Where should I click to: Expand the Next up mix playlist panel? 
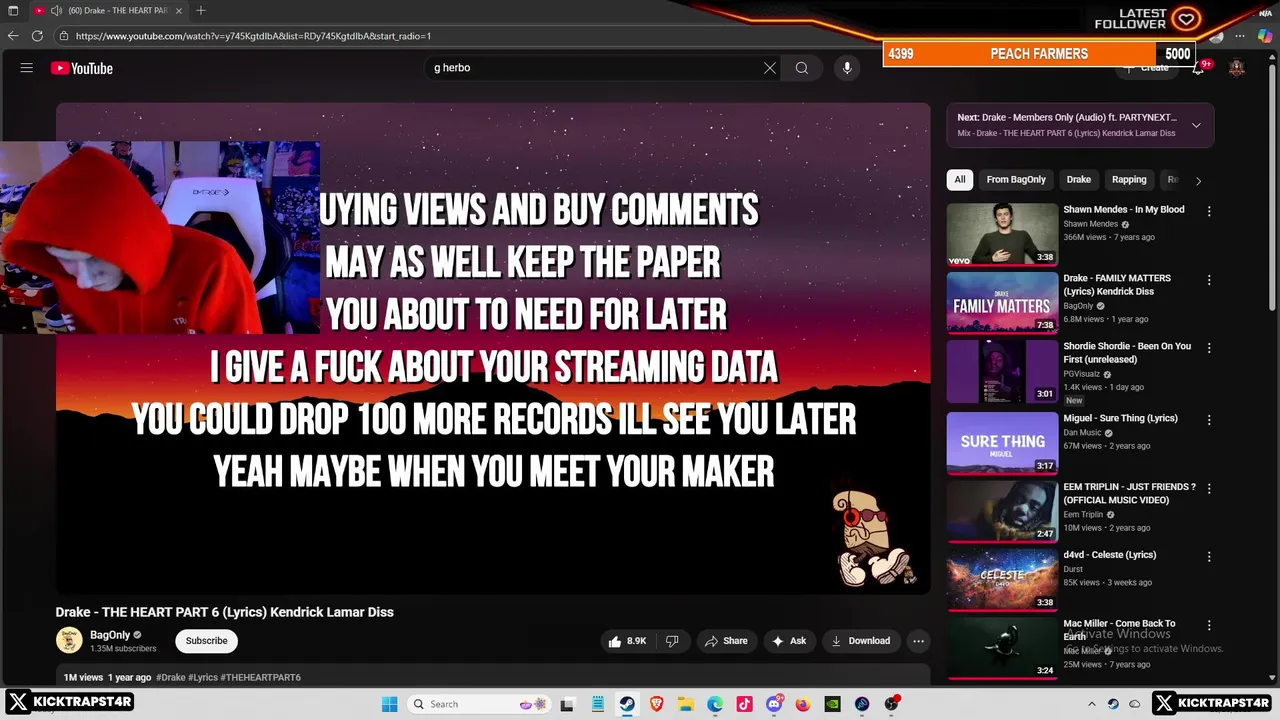1196,125
